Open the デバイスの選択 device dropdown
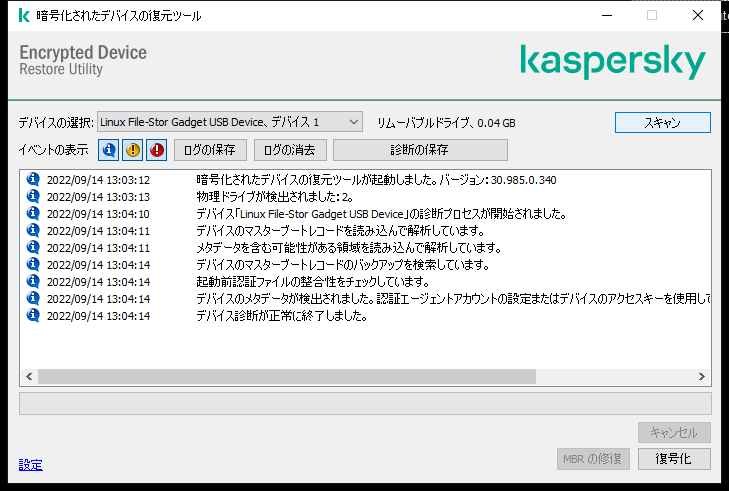The width and height of the screenshot is (729, 491). coord(230,122)
